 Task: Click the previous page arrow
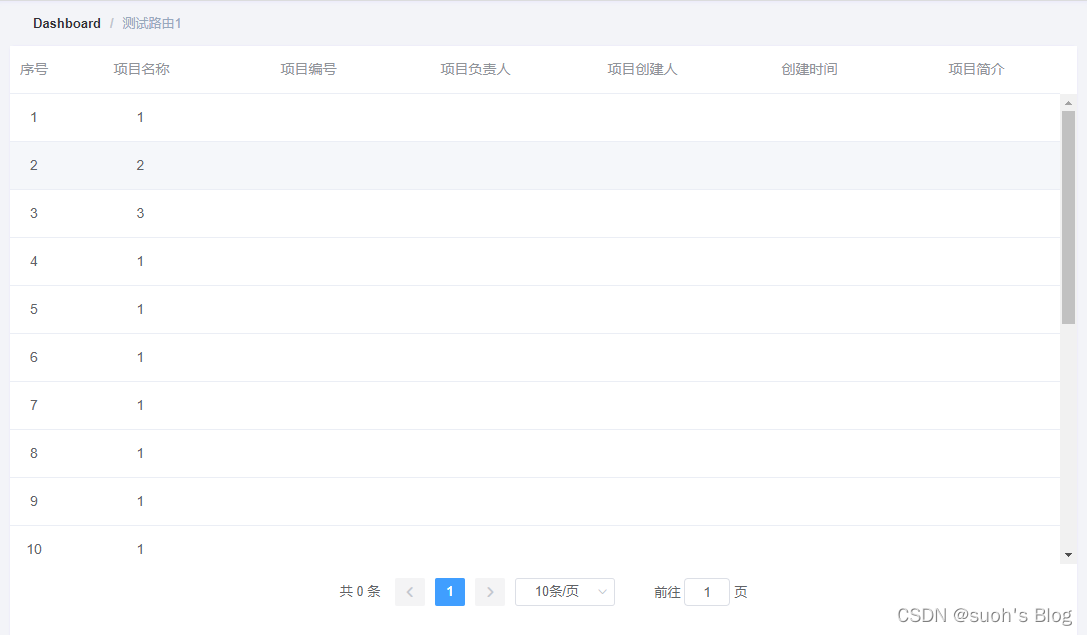click(x=409, y=591)
